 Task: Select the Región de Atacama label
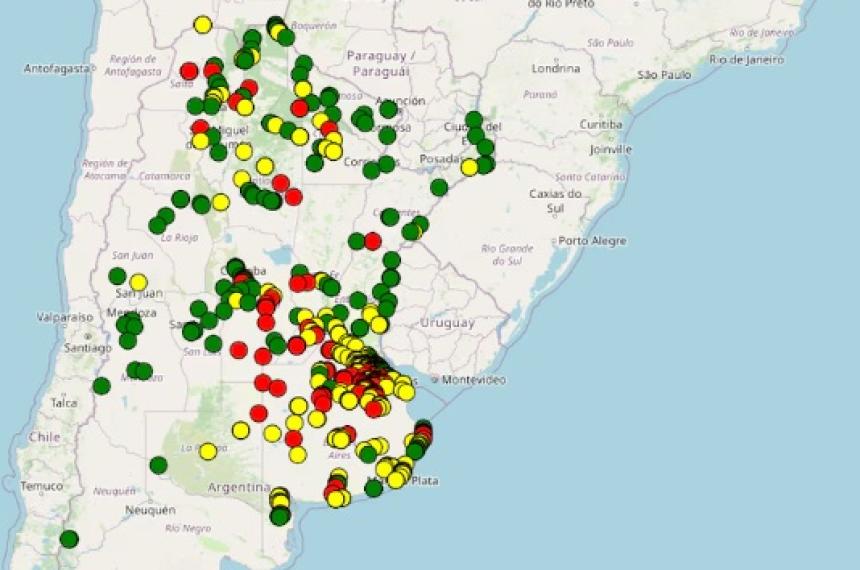click(105, 170)
